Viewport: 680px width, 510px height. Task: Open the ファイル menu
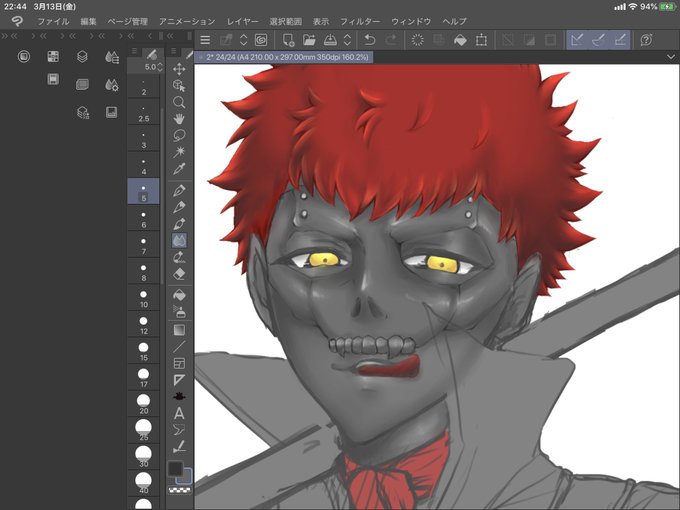point(53,21)
